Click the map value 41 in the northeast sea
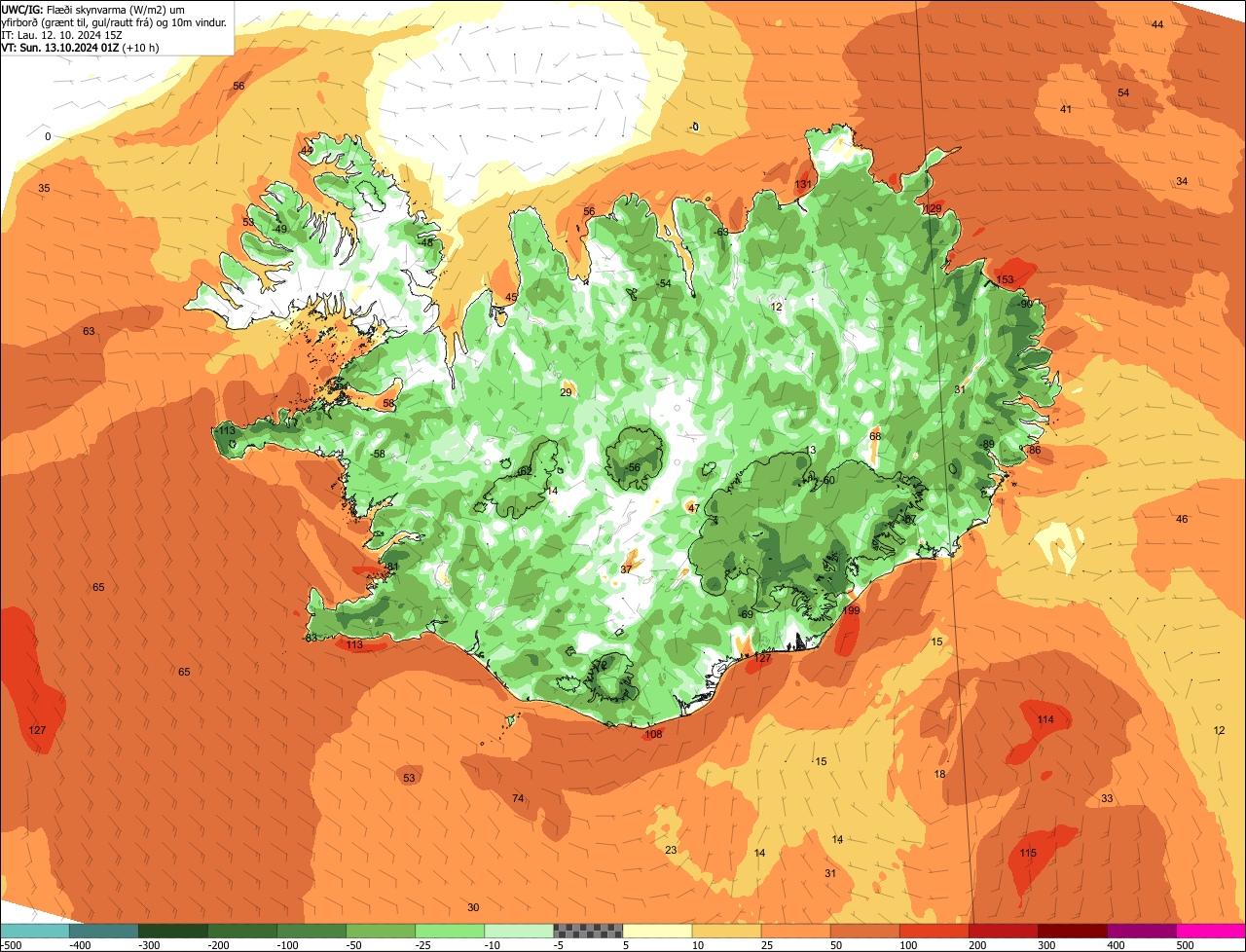The image size is (1246, 952). point(1066,110)
